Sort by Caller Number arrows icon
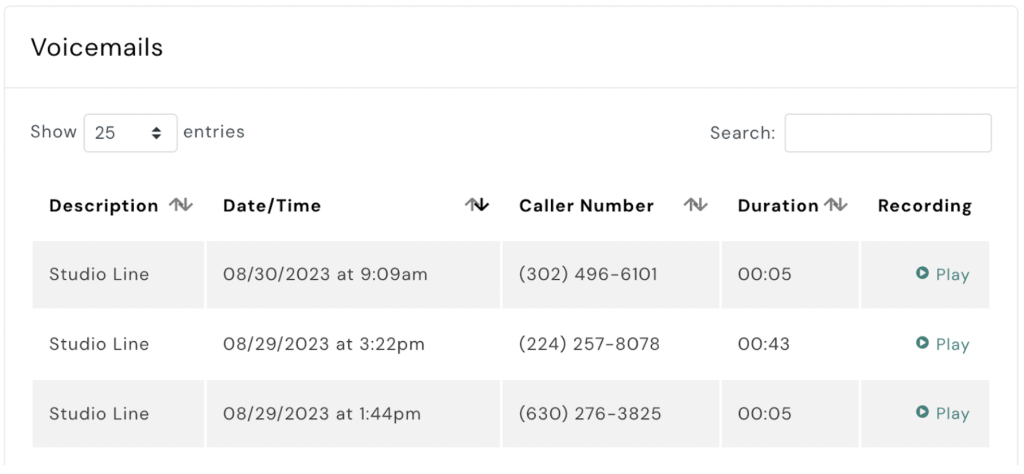Viewport: 1024px width, 474px height. pos(695,205)
